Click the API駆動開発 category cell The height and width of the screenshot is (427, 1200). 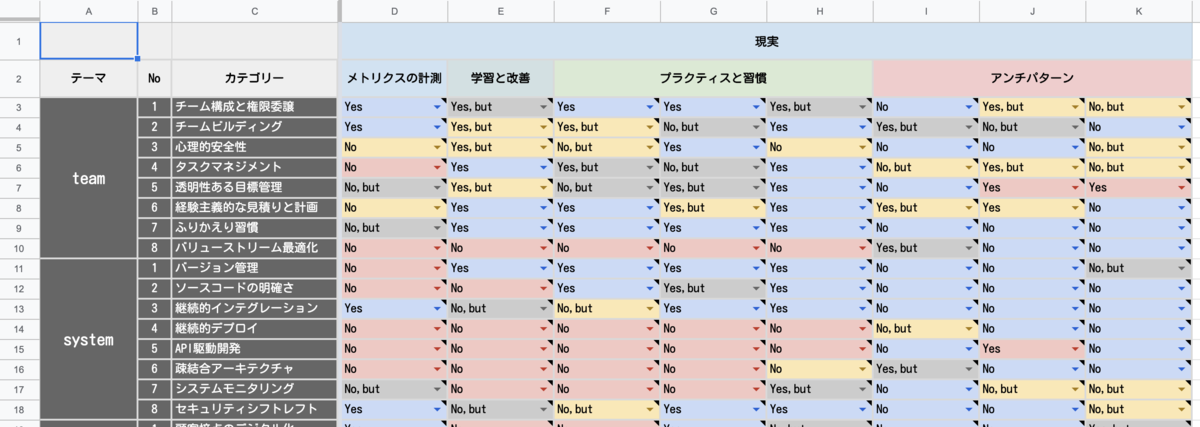tap(254, 348)
